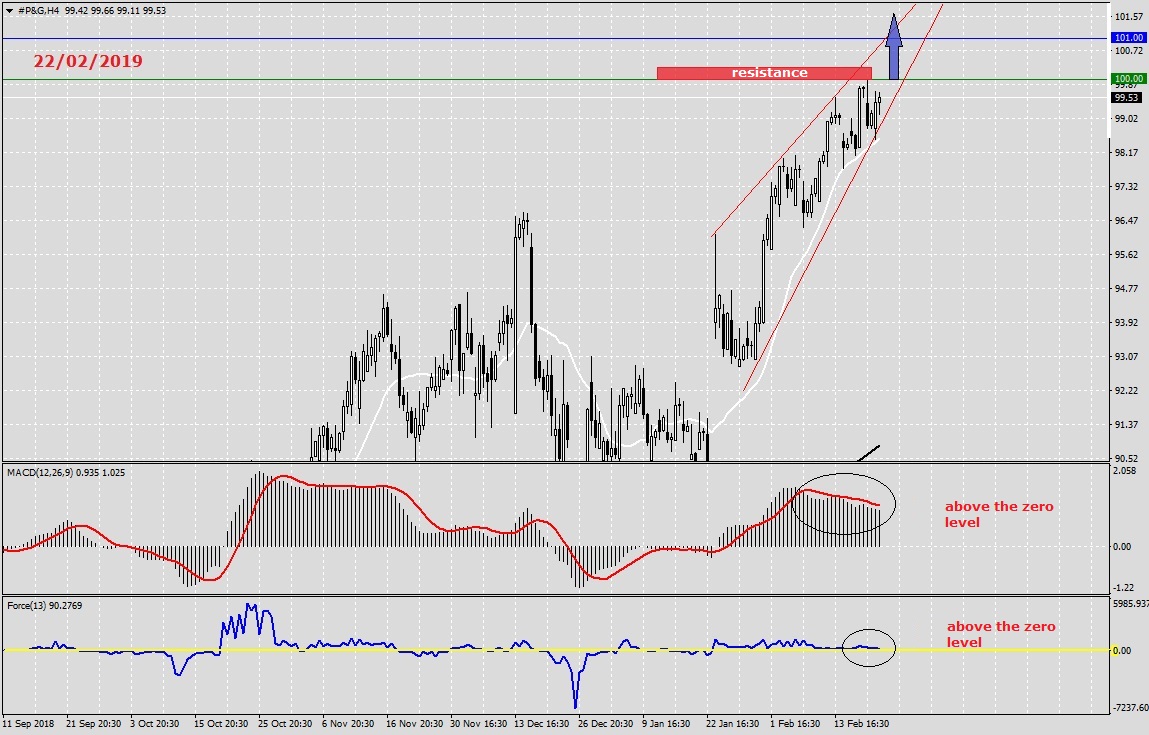Click 'above the zero level' text in Force panel
Screen dimensions: 1149x735
pyautogui.click(x=1000, y=634)
